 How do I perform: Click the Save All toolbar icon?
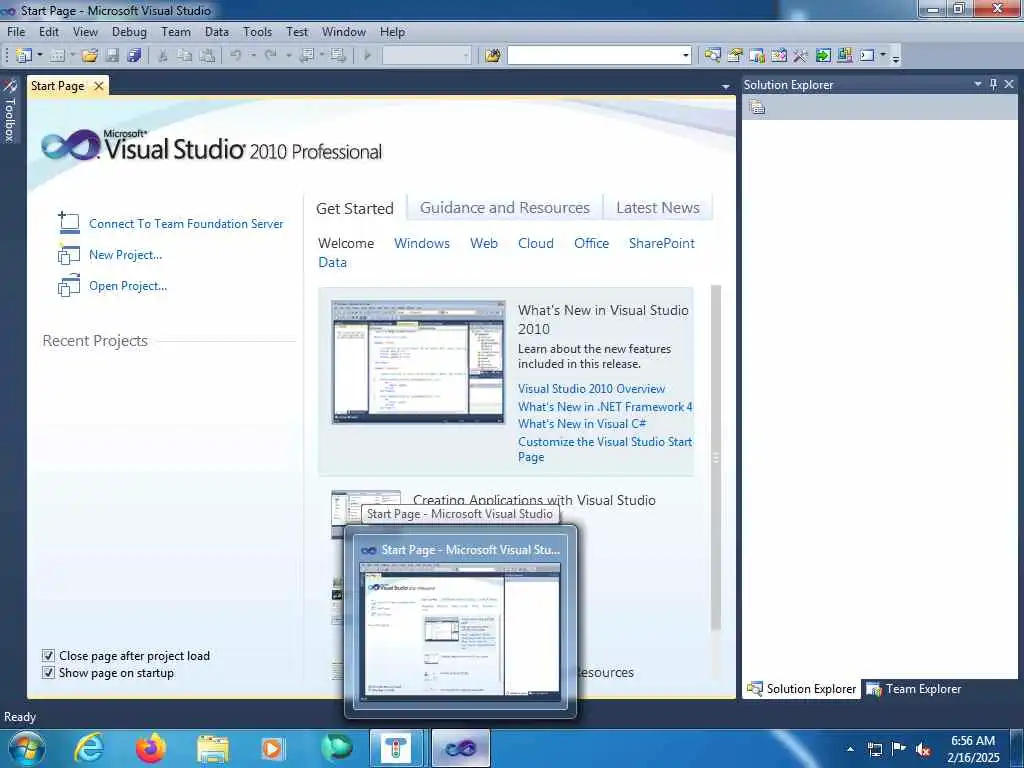134,56
